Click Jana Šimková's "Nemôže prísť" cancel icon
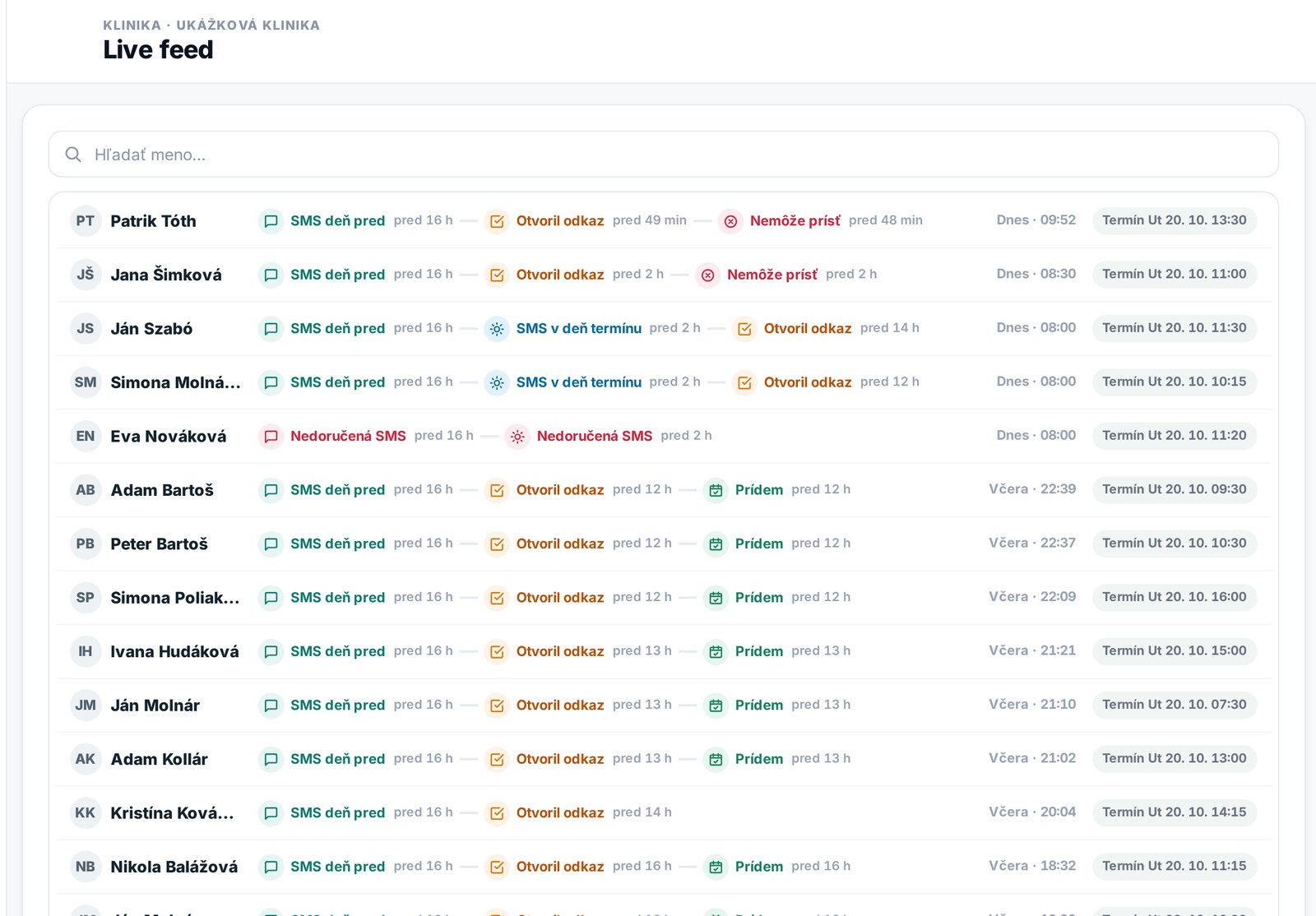 click(x=707, y=275)
